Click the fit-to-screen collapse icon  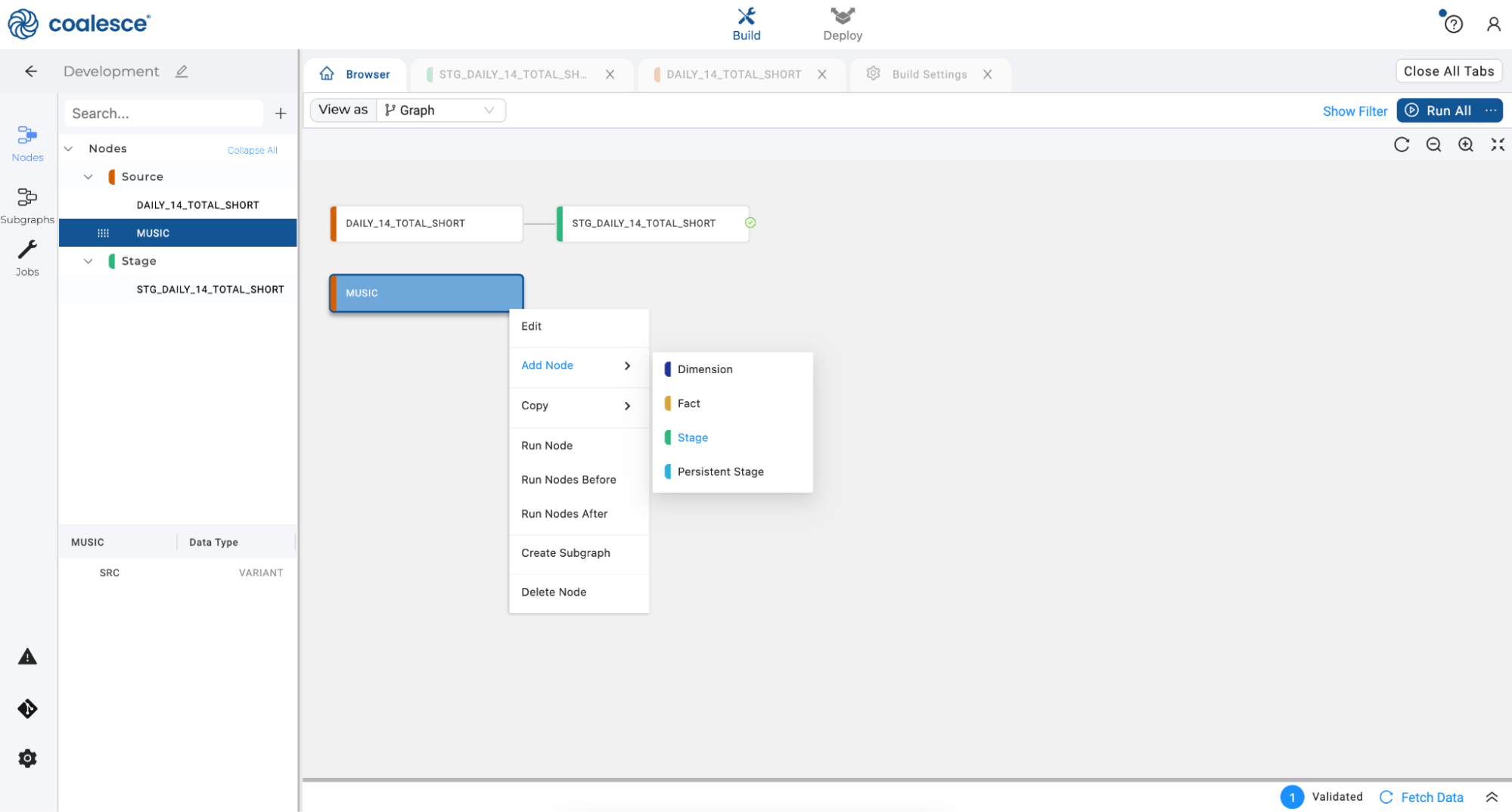click(x=1497, y=145)
